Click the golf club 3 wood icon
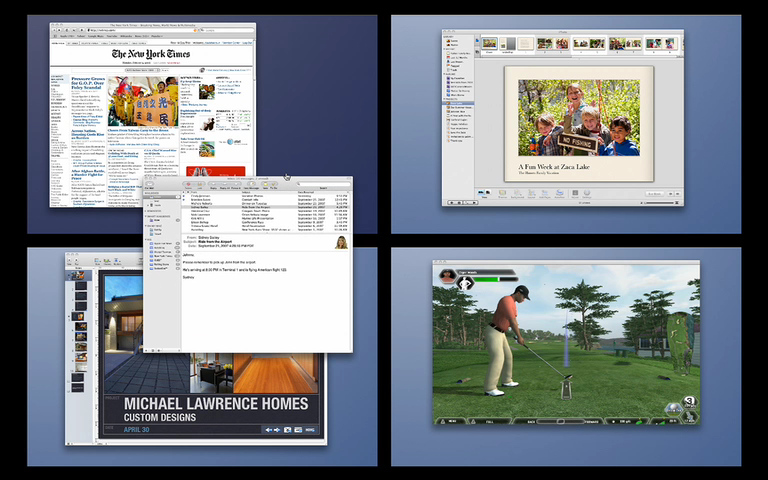Viewport: 768px width, 480px height. 690,402
